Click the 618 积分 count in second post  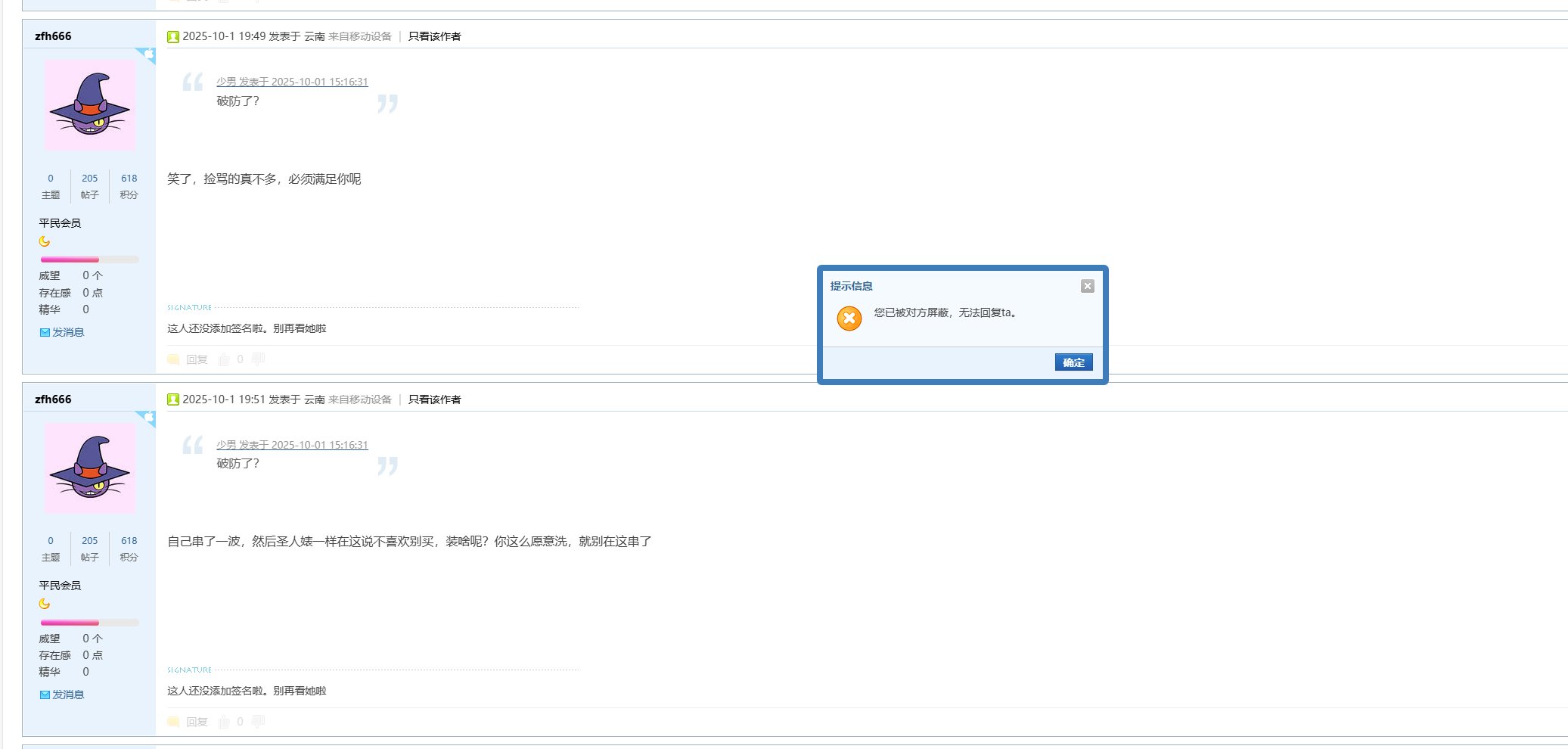129,541
